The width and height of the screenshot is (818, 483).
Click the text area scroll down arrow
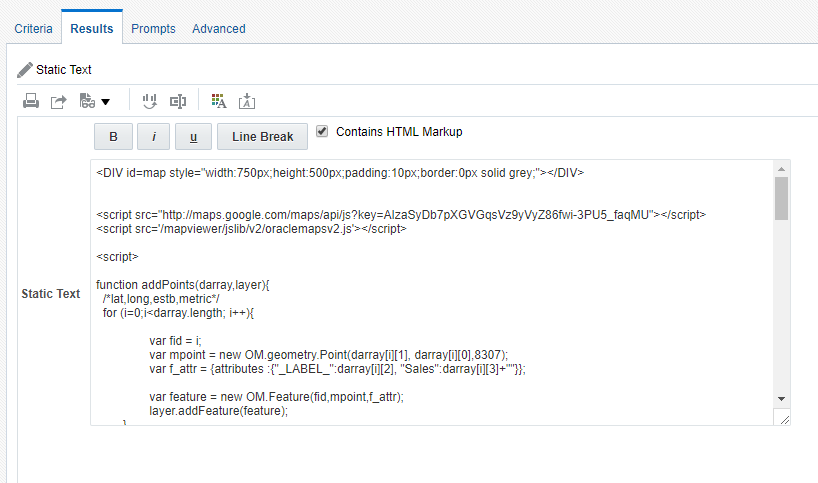coord(781,399)
